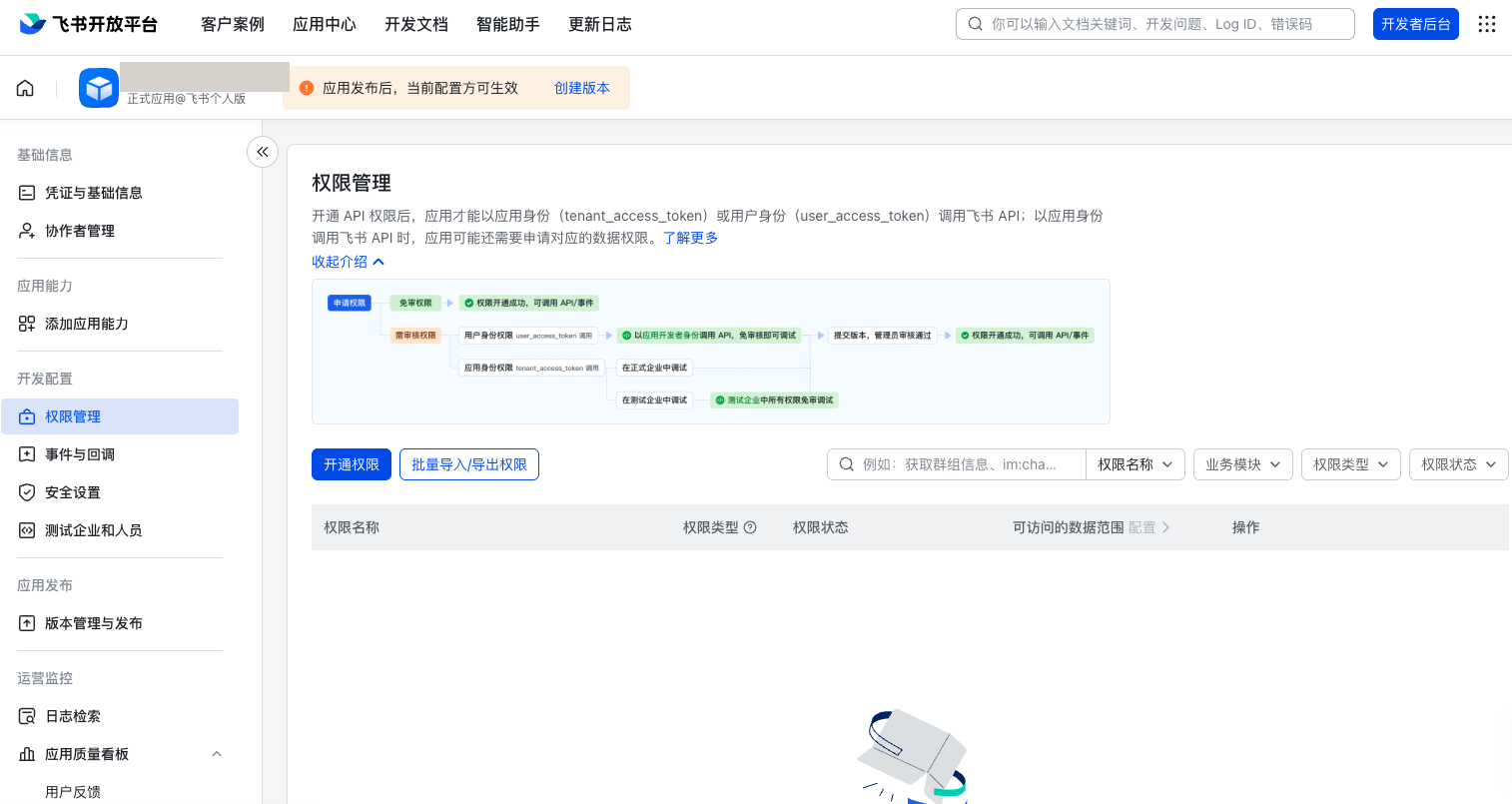Click the 创建版本 link
The height and width of the screenshot is (804, 1512).
point(582,88)
